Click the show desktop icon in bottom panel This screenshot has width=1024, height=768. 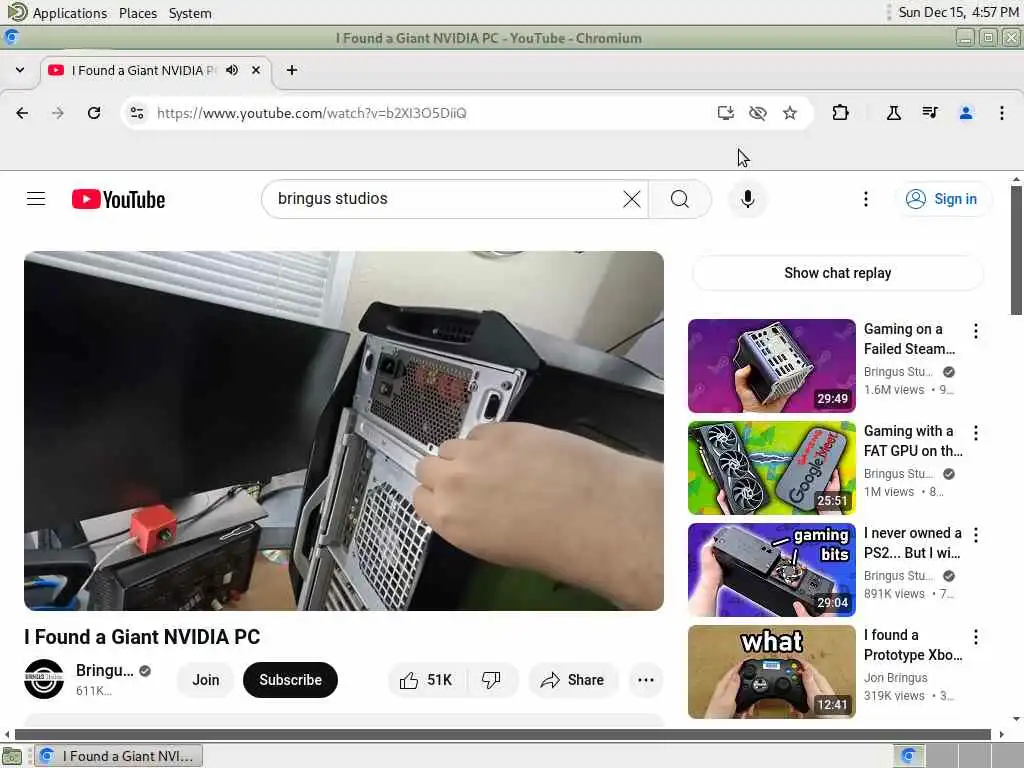pyautogui.click(x=12, y=757)
